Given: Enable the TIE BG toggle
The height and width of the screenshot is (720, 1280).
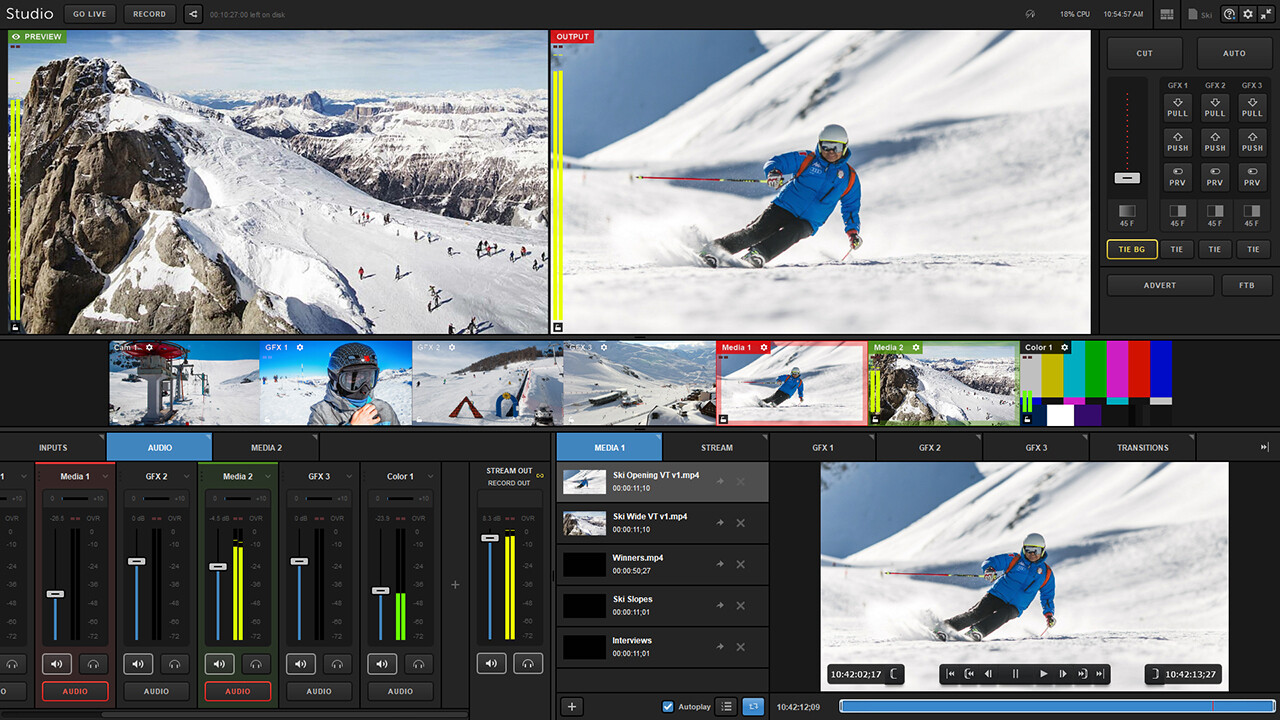Looking at the screenshot, I should click(x=1132, y=249).
